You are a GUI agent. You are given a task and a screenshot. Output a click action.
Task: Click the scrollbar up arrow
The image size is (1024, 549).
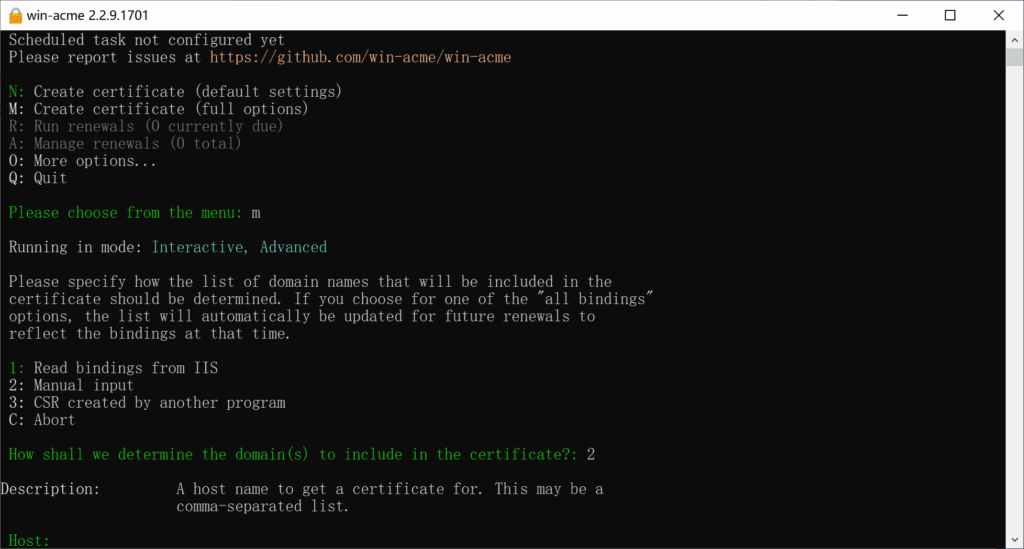coord(1014,39)
